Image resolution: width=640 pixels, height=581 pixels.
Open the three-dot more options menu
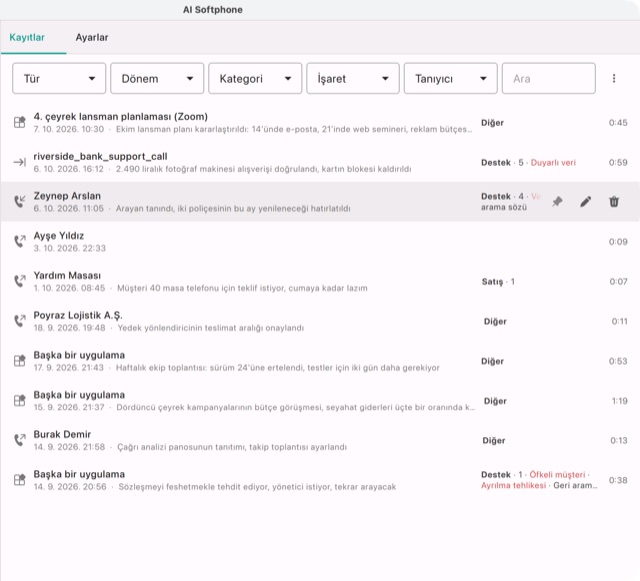tap(614, 78)
